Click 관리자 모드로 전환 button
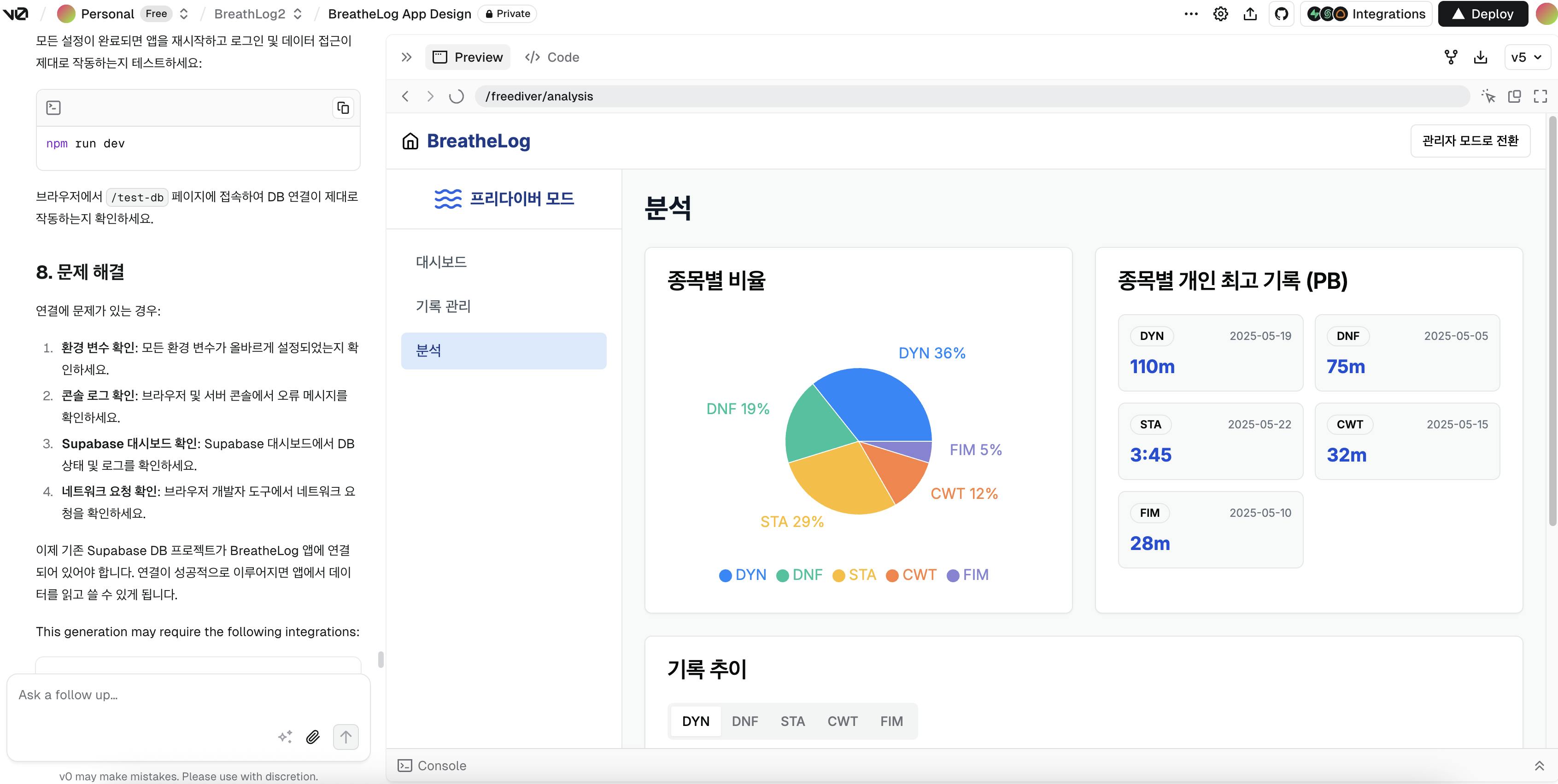 click(1470, 141)
